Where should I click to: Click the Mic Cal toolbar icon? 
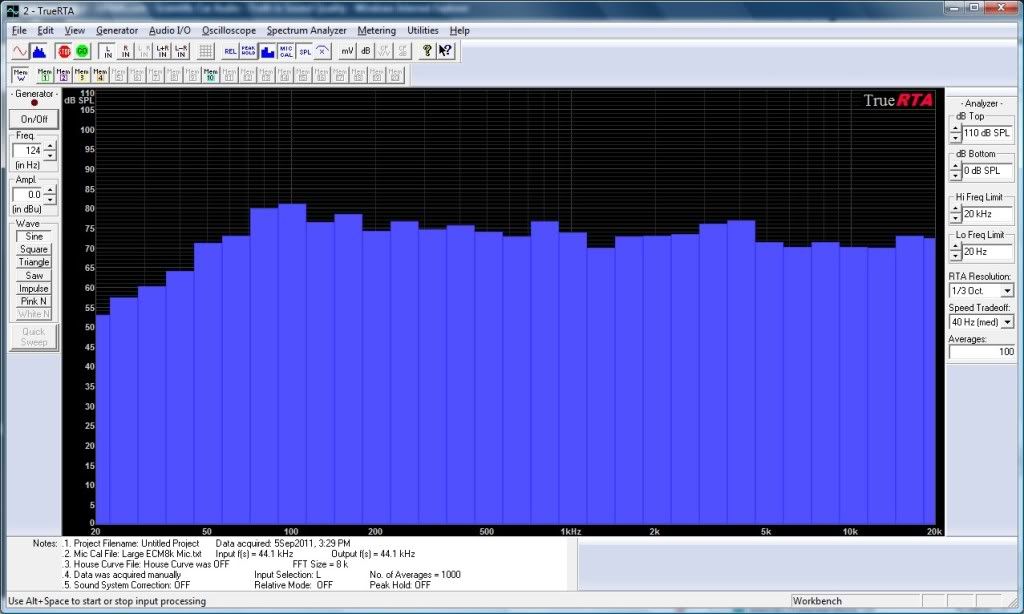pos(286,50)
